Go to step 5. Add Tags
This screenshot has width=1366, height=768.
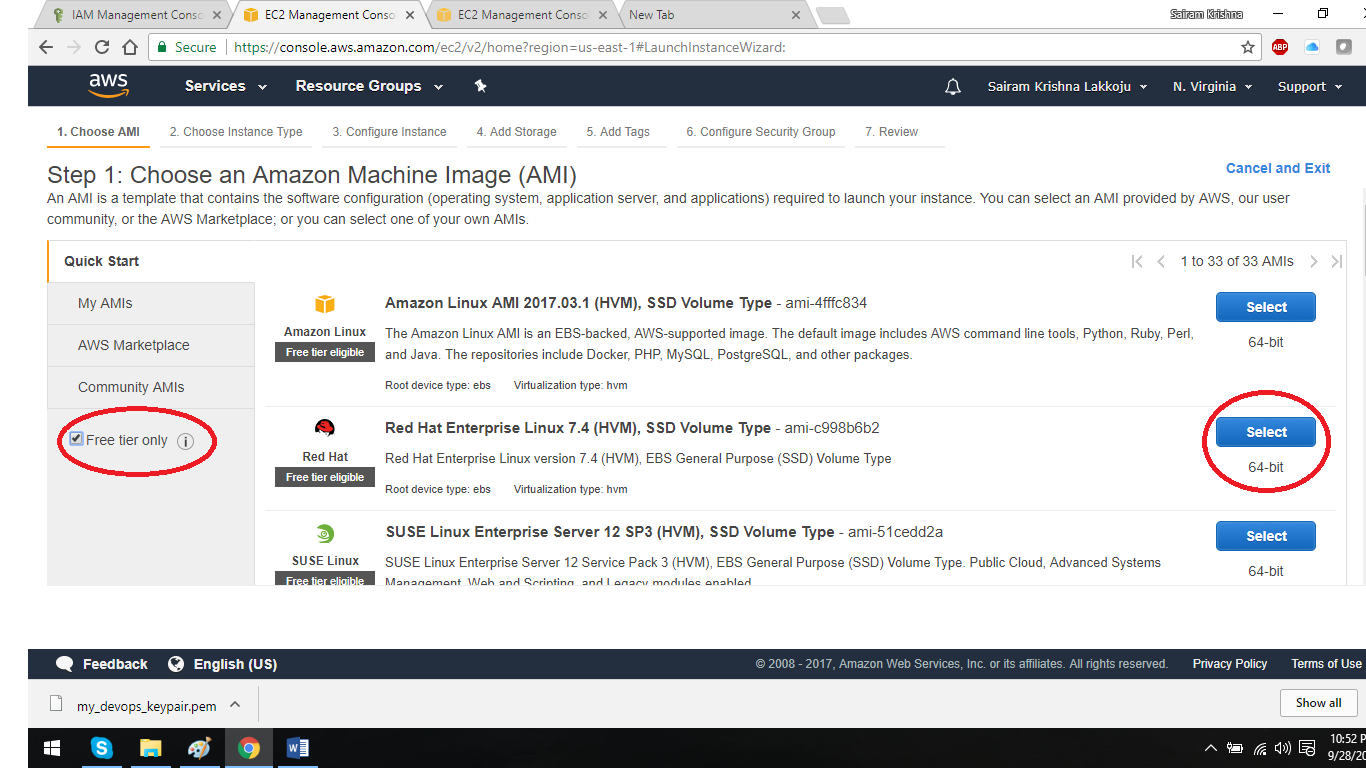618,132
